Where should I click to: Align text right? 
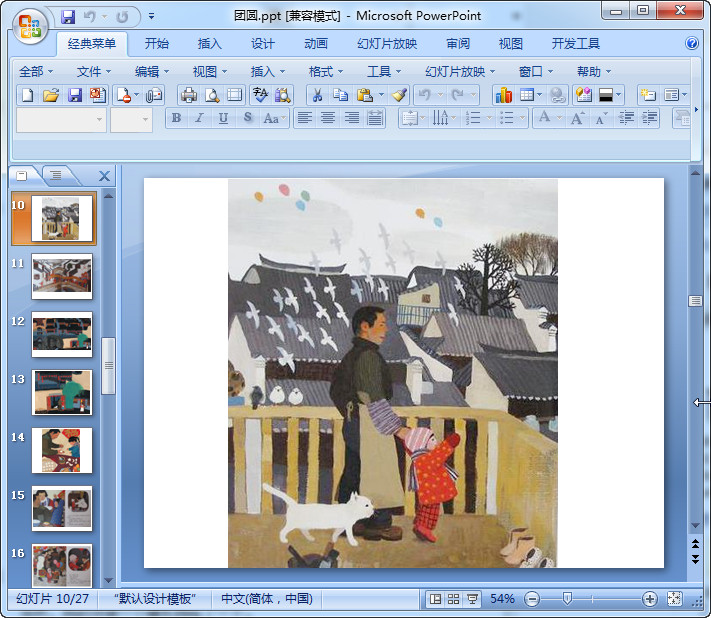(351, 118)
